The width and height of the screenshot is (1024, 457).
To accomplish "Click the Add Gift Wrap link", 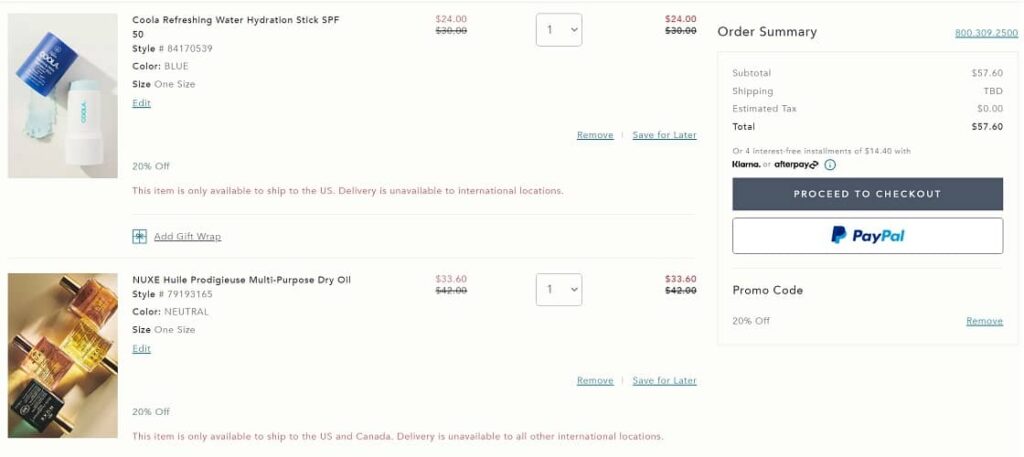I will point(187,237).
